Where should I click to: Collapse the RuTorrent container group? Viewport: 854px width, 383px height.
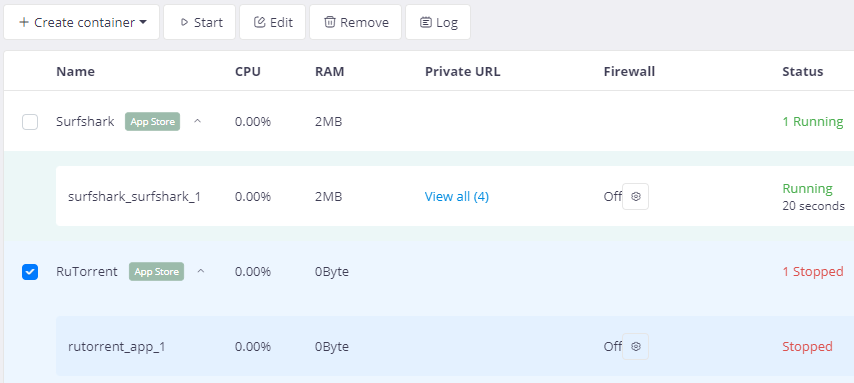tap(201, 271)
